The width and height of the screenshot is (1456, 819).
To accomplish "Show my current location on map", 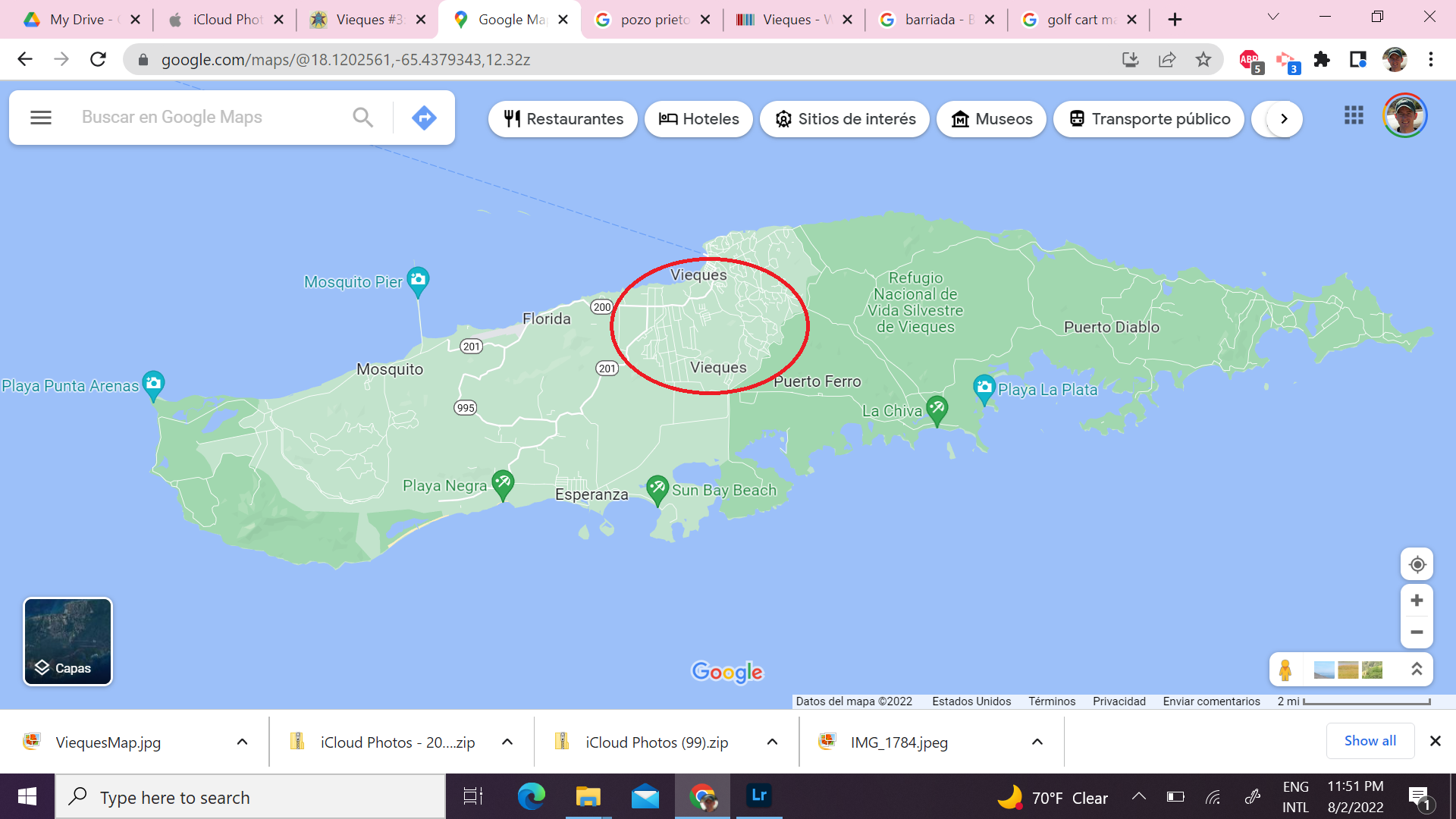I will 1417,565.
